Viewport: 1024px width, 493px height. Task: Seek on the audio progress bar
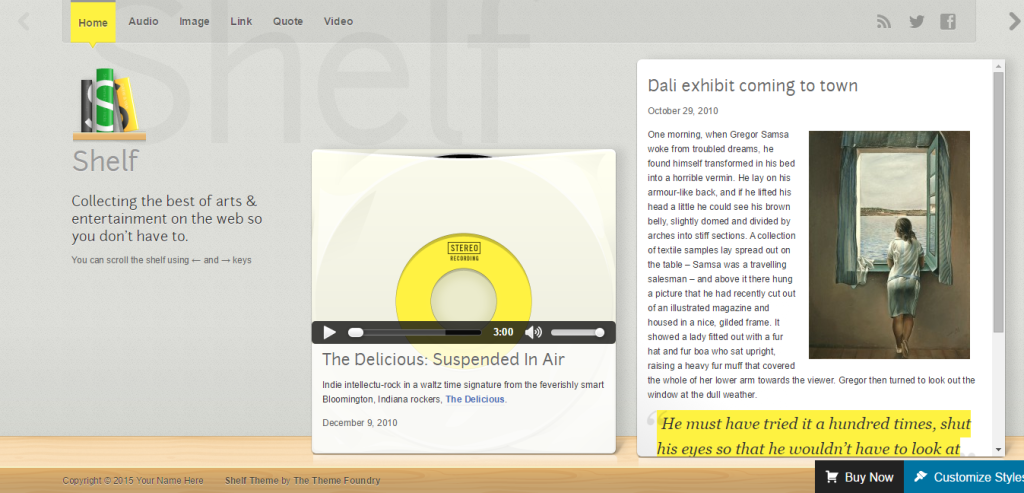pos(416,332)
